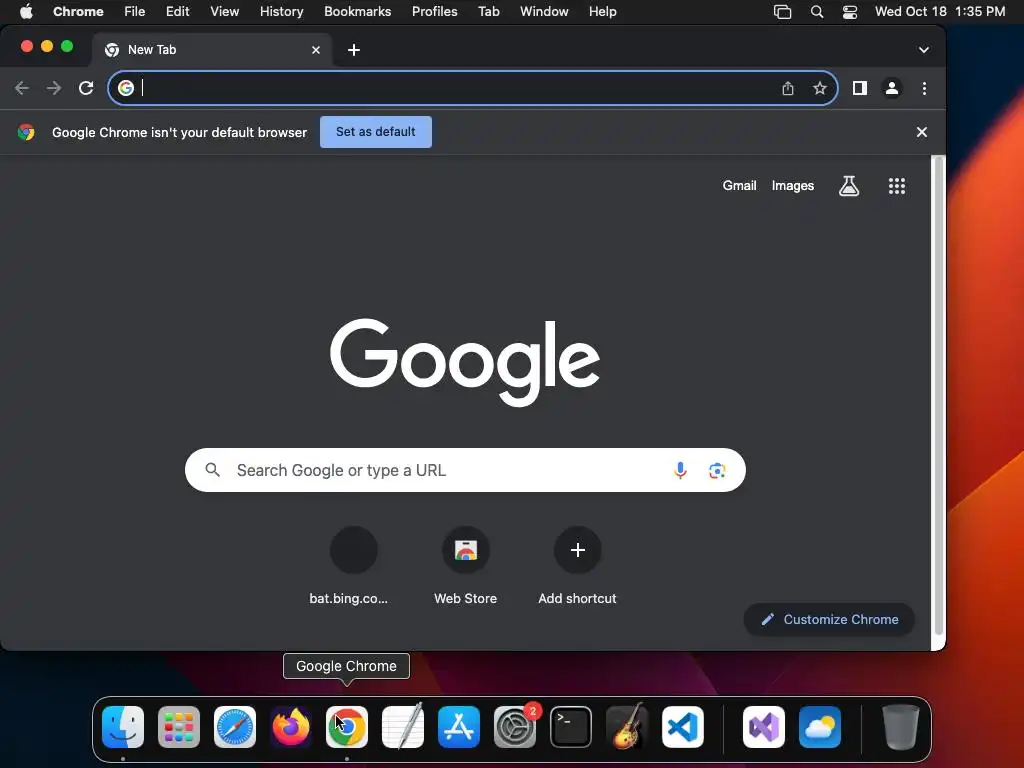Expand the tab search chevron

pos(923,50)
